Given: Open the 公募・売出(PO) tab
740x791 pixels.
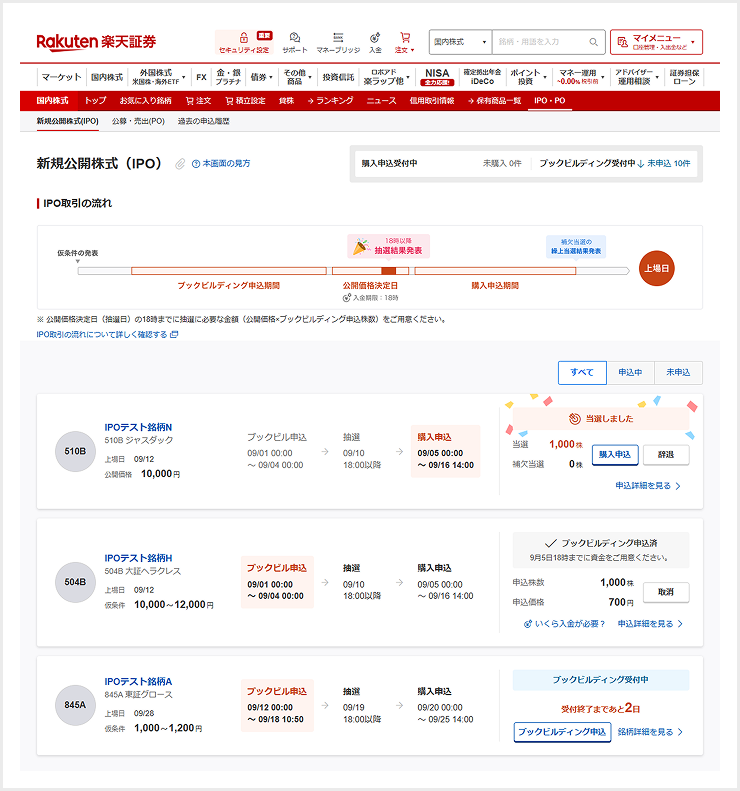Looking at the screenshot, I should (x=138, y=121).
